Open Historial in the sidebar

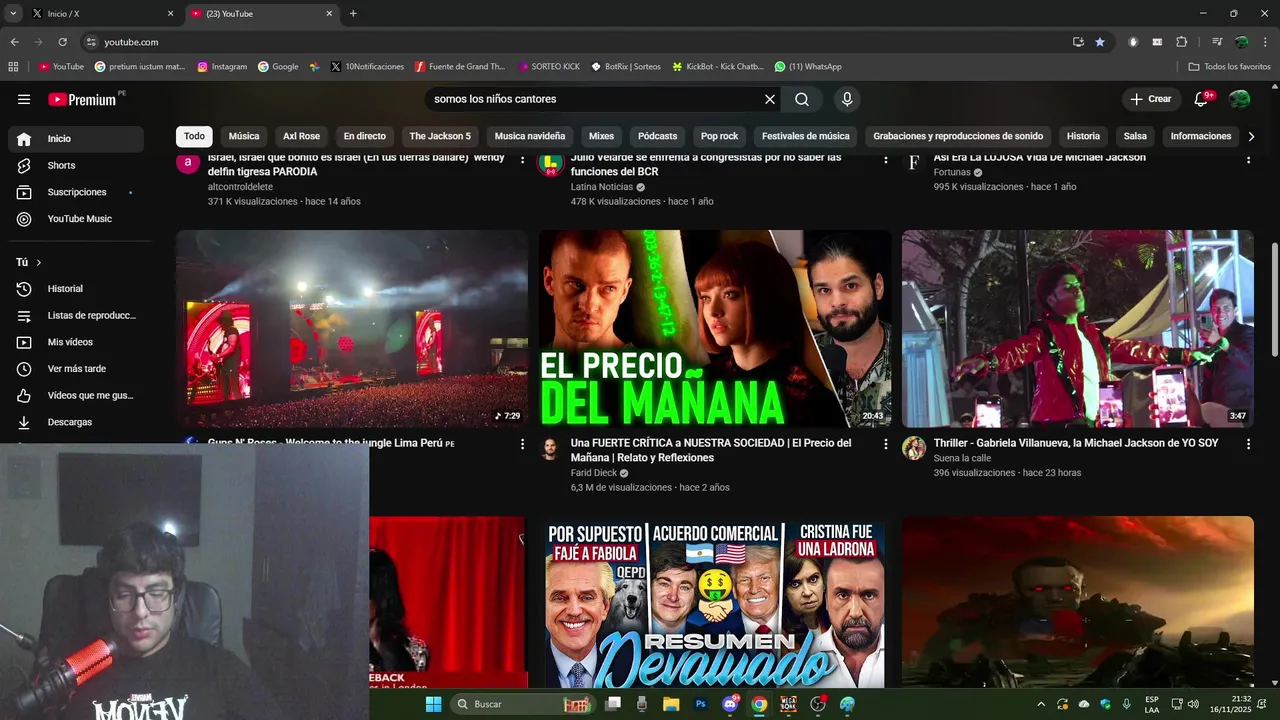pos(76,289)
